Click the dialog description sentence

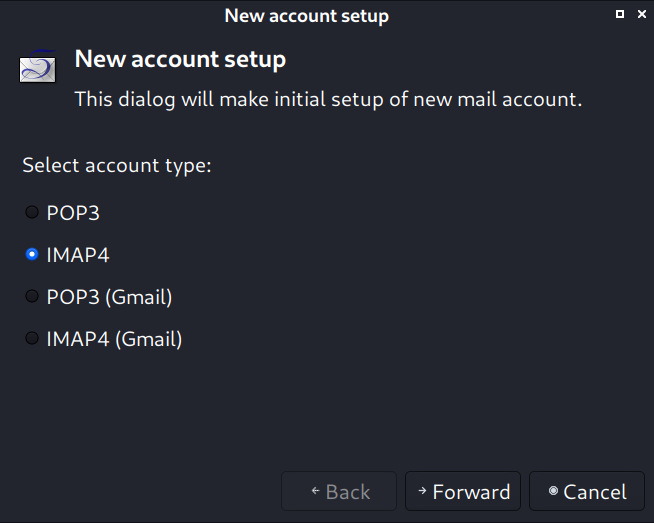[328, 99]
